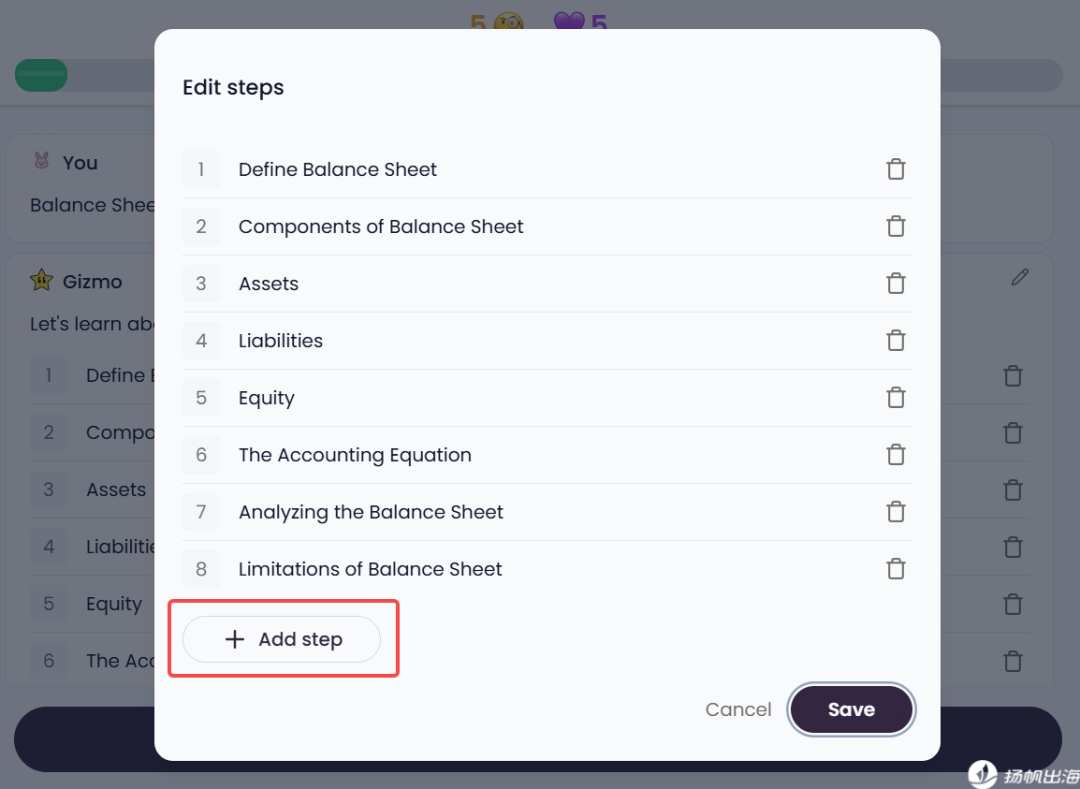The height and width of the screenshot is (789, 1080).
Task: Delete The Accounting Equation step
Action: point(896,454)
